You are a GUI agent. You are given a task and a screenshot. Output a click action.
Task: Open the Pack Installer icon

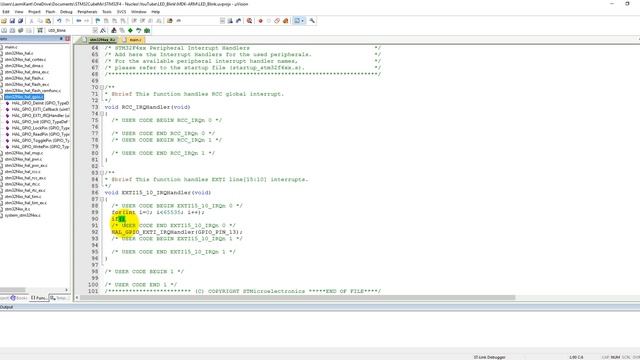[x=147, y=31]
